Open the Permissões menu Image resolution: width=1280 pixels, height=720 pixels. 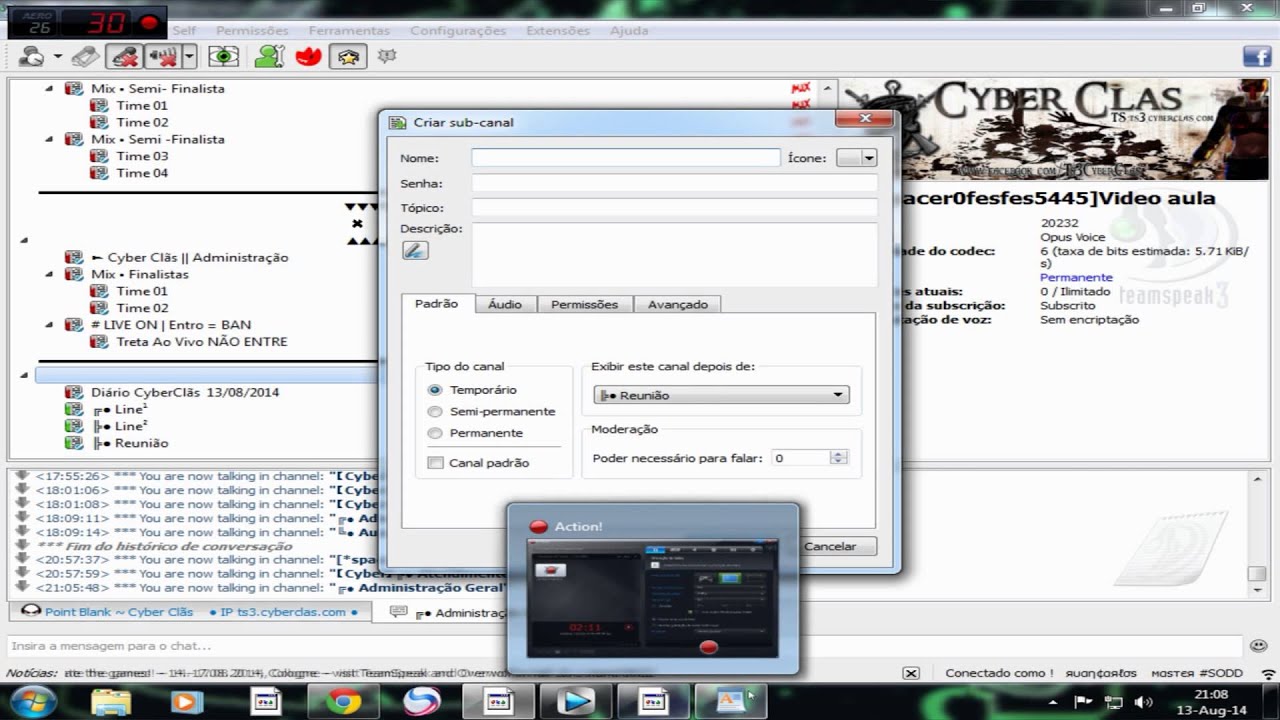pyautogui.click(x=252, y=31)
